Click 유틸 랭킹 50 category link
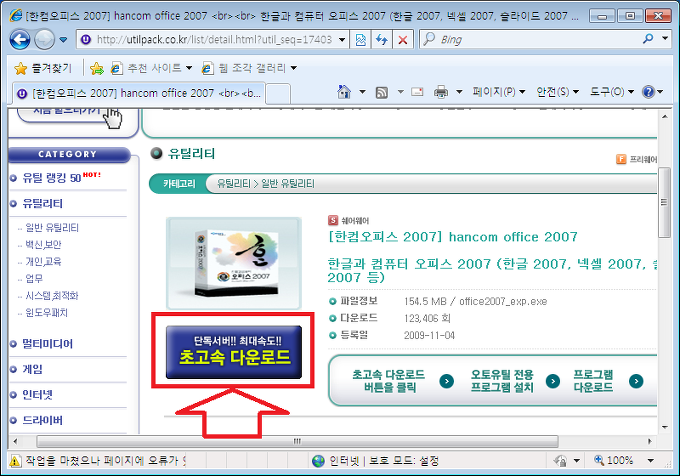Image resolution: width=680 pixels, height=476 pixels. pyautogui.click(x=52, y=178)
